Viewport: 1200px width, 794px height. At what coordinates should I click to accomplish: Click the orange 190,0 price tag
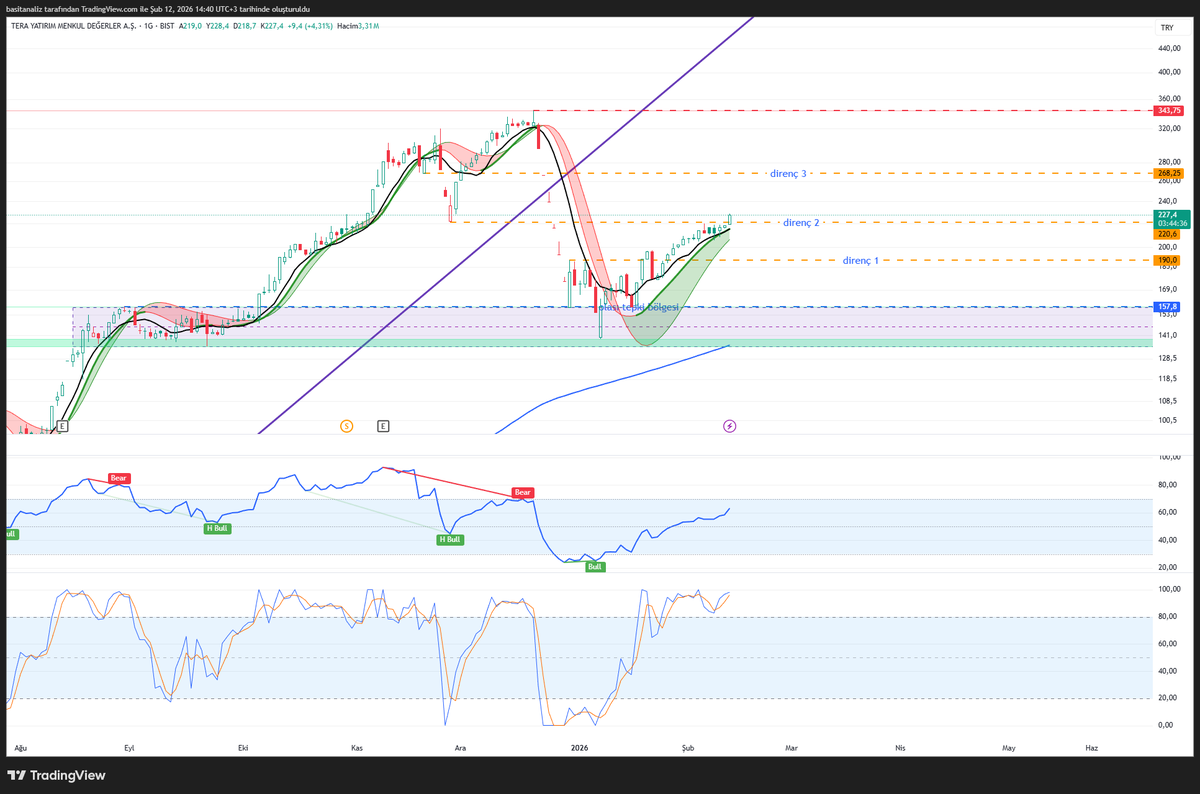[1168, 260]
